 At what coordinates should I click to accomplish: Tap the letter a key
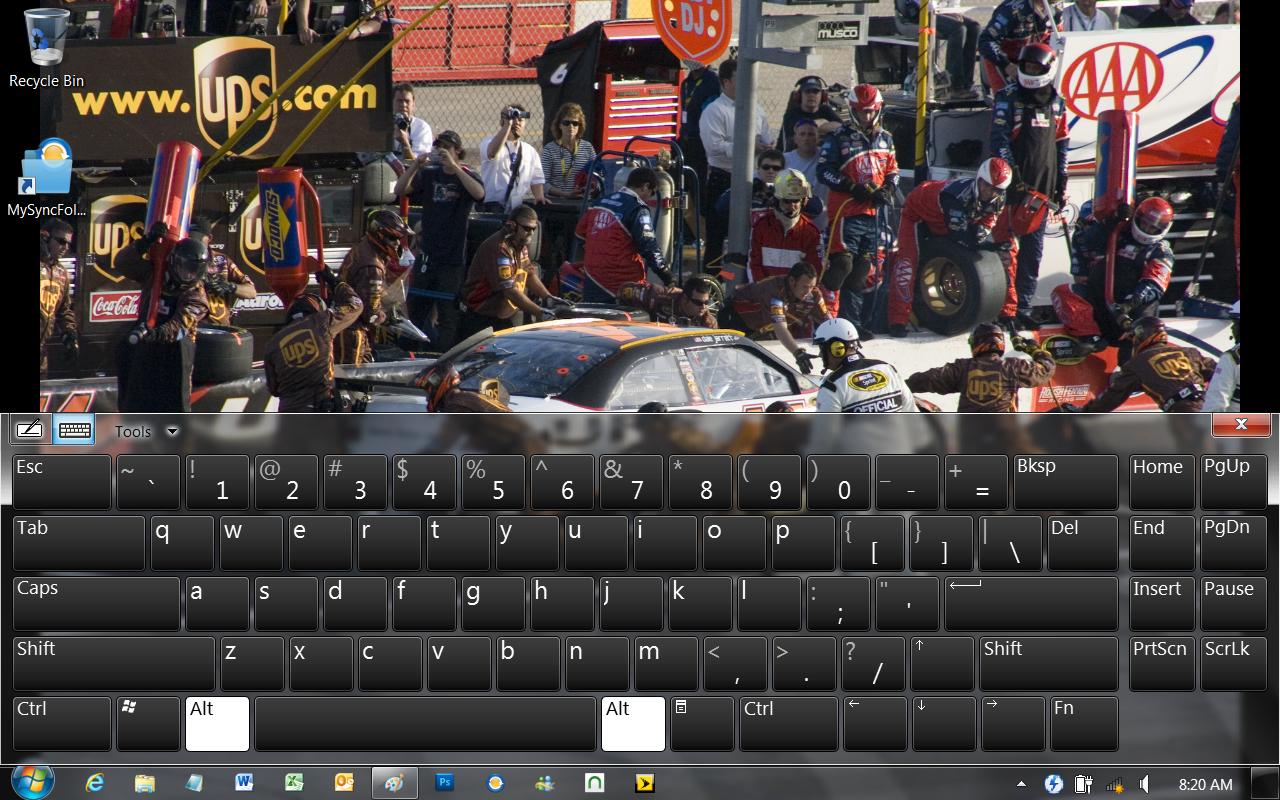pyautogui.click(x=217, y=604)
